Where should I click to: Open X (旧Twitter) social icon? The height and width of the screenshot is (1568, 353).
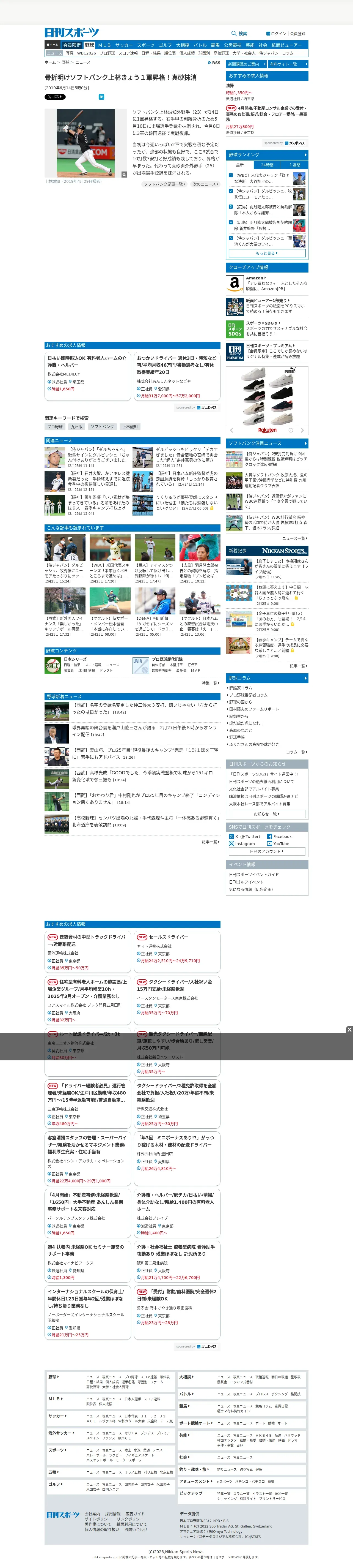tap(231, 836)
